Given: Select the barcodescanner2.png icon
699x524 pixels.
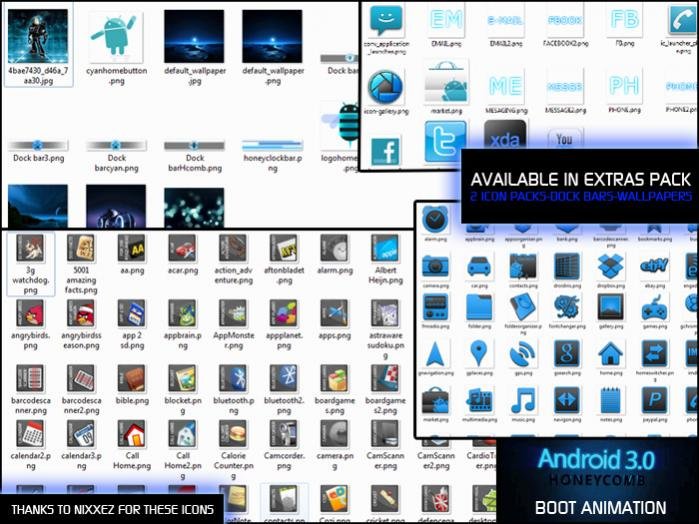Looking at the screenshot, I should (81, 378).
